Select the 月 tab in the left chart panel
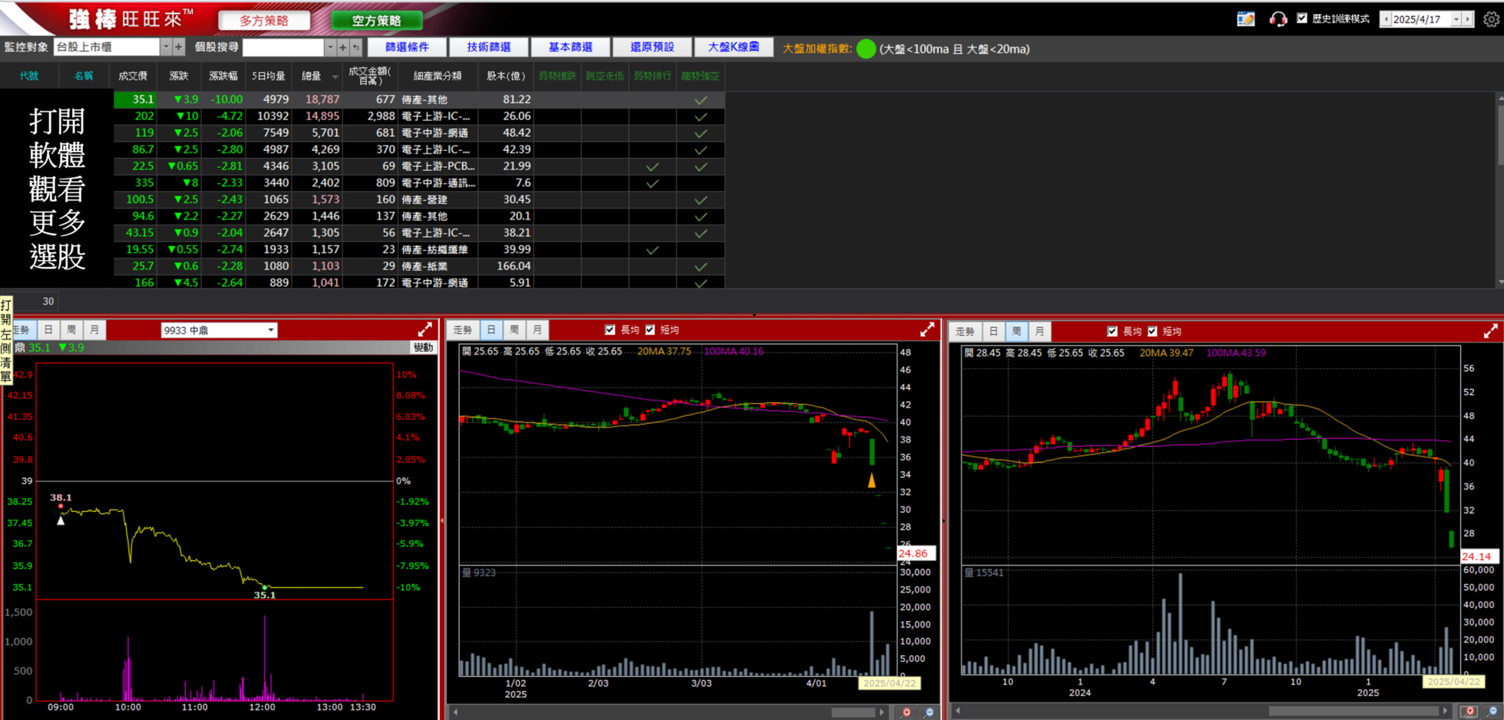 [x=93, y=330]
